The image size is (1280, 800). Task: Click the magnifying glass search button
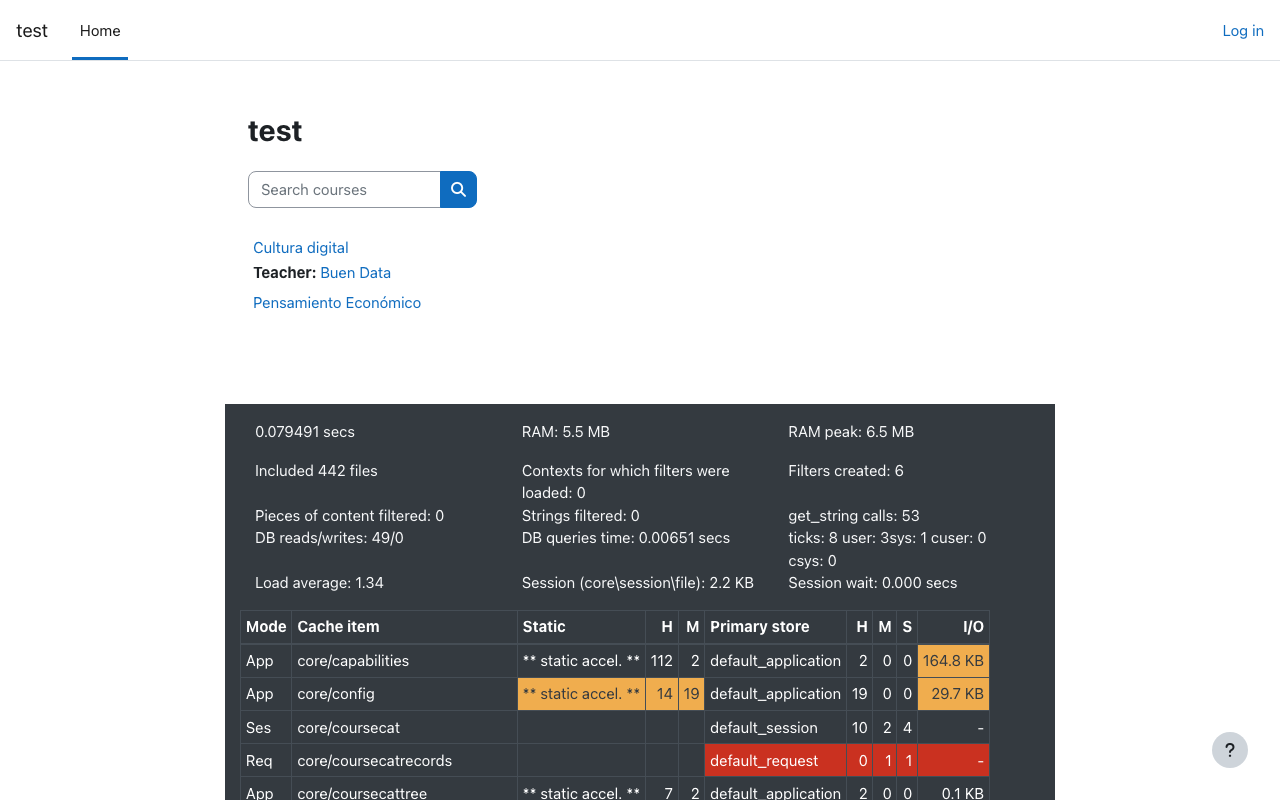pyautogui.click(x=458, y=190)
